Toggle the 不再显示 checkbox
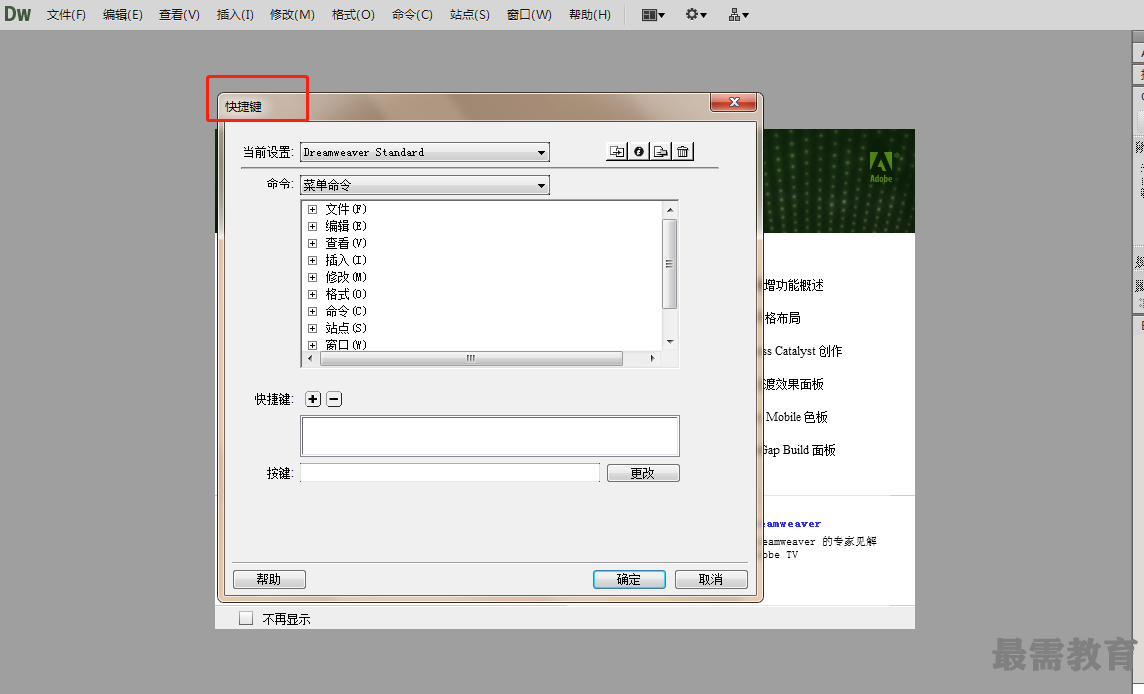The image size is (1144, 694). tap(246, 618)
